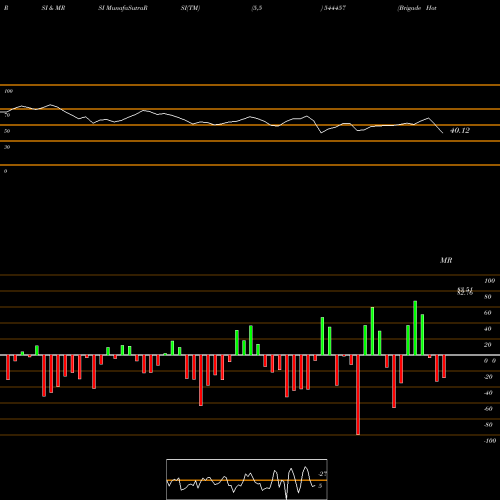Viewport: 500px width, 500px height.
Task: Click the ")544457" stock code text
Action: 333,8
